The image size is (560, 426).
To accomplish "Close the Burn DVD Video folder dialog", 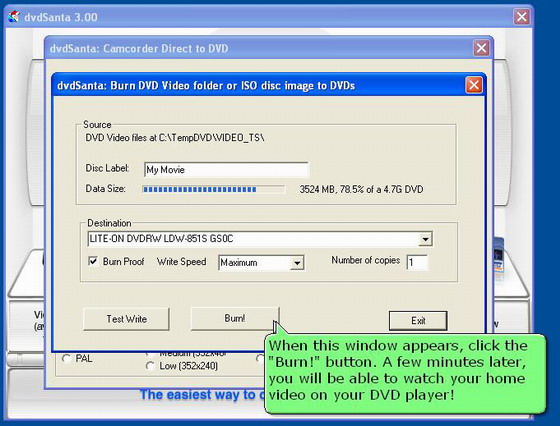I will tap(474, 85).
